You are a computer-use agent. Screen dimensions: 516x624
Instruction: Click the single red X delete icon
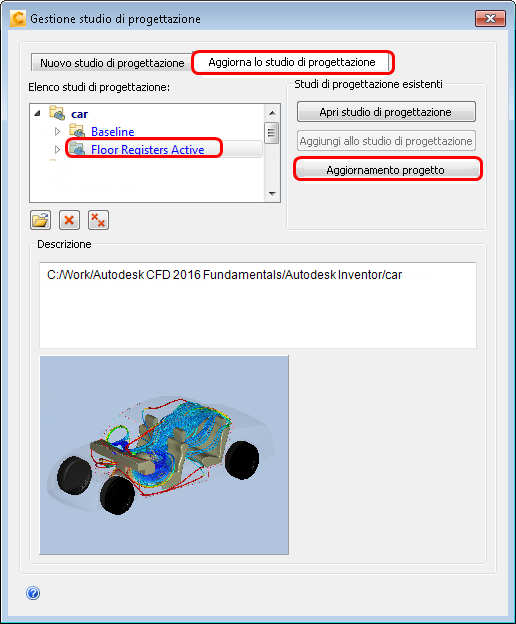(x=69, y=220)
